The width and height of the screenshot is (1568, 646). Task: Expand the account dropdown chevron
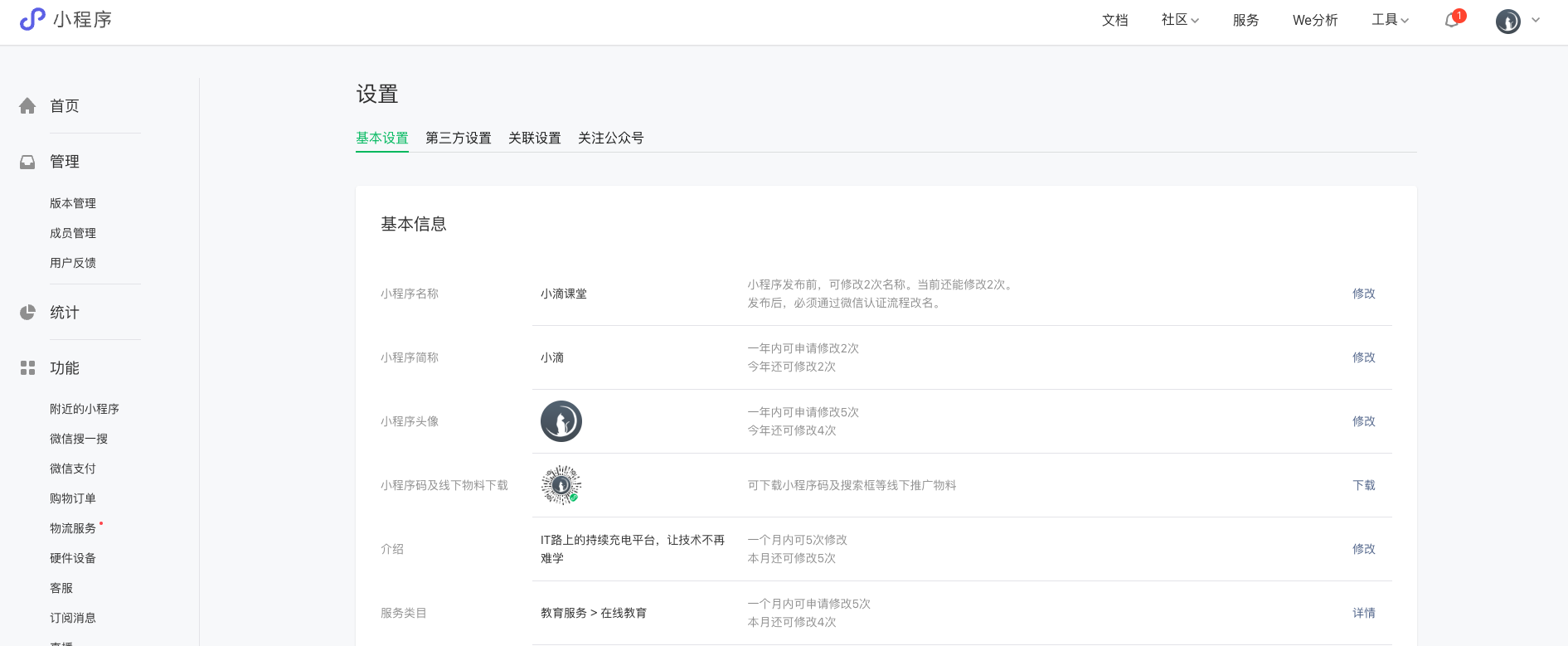tap(1536, 20)
